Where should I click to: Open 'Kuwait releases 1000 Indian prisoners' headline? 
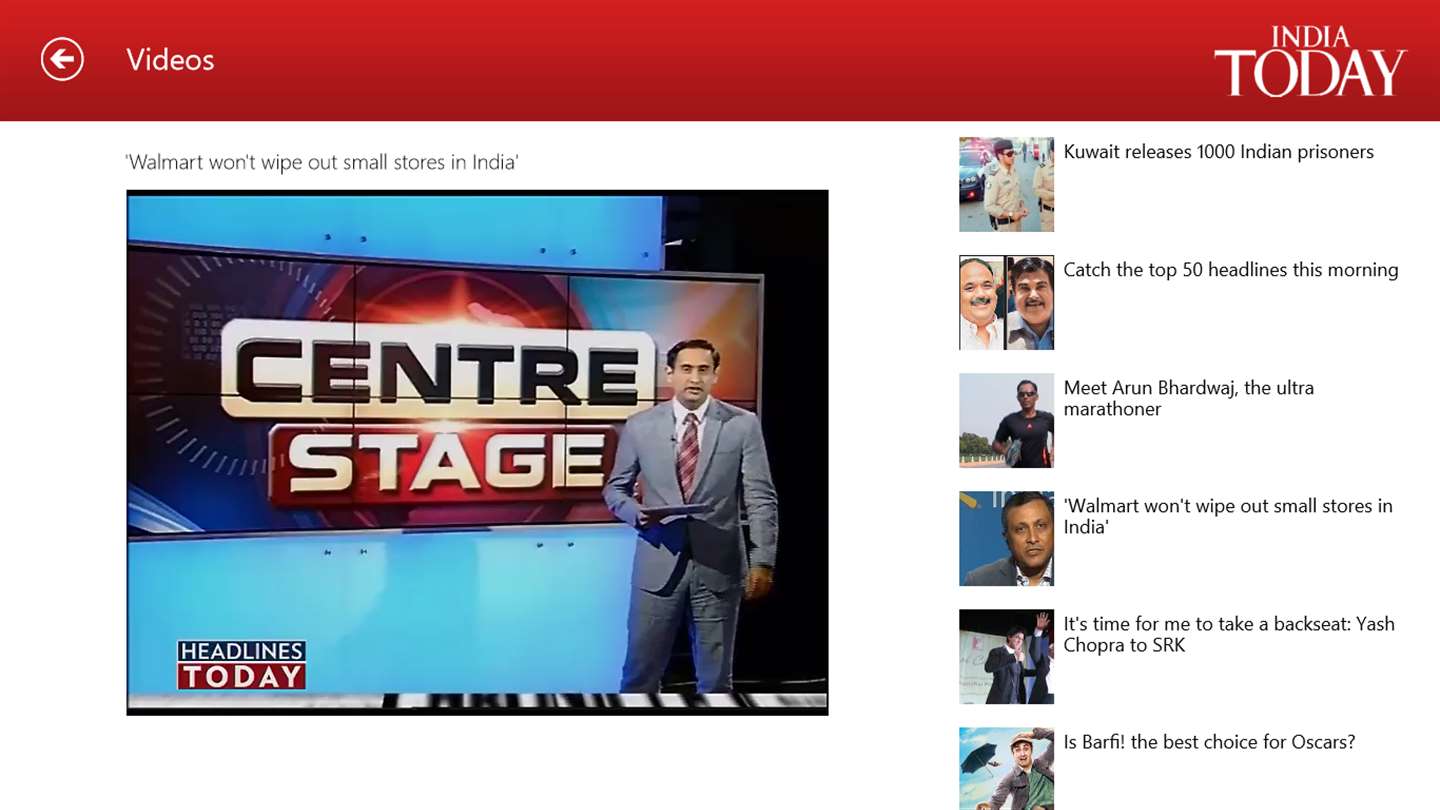(1218, 152)
